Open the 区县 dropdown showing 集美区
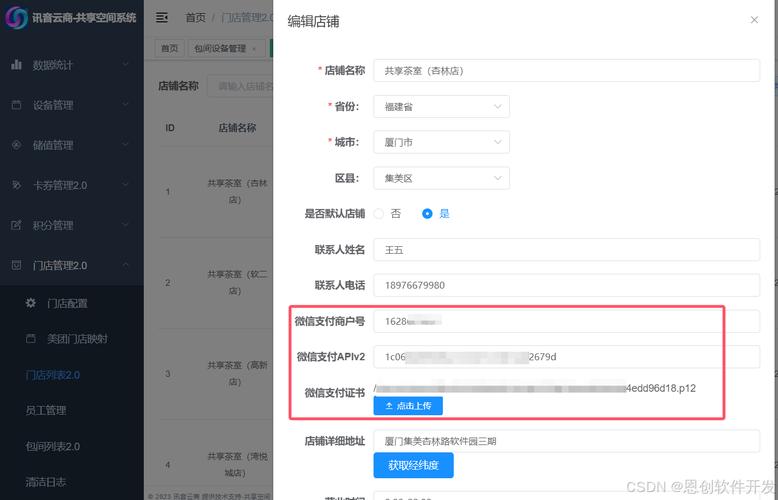The width and height of the screenshot is (778, 500). 442,178
